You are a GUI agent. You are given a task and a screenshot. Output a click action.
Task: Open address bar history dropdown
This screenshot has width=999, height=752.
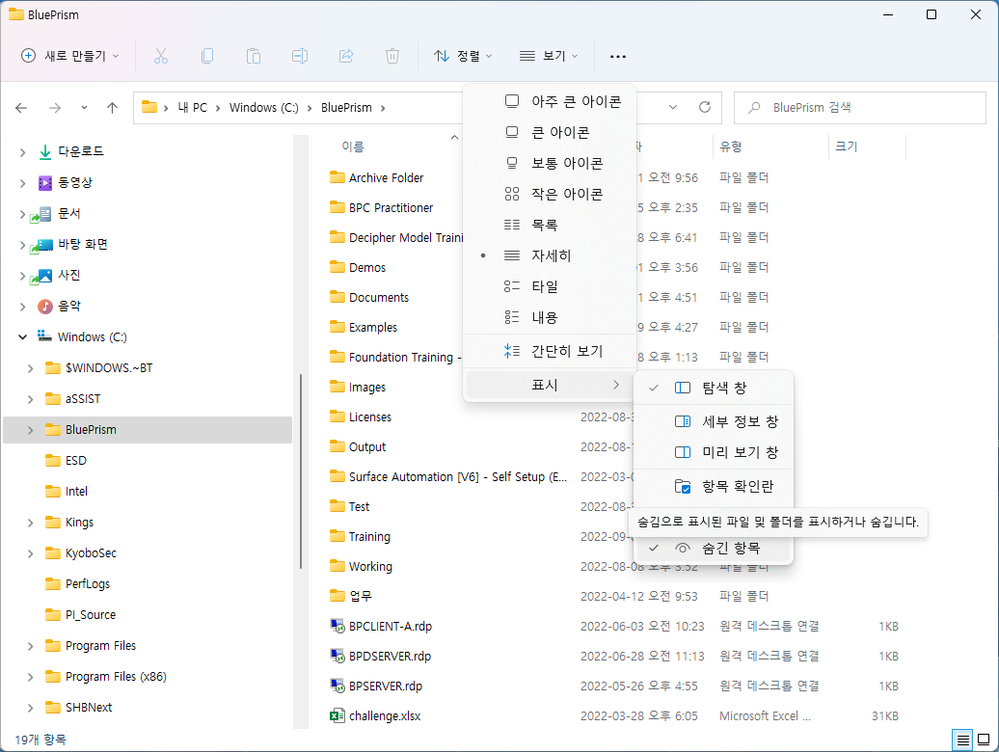[x=673, y=107]
